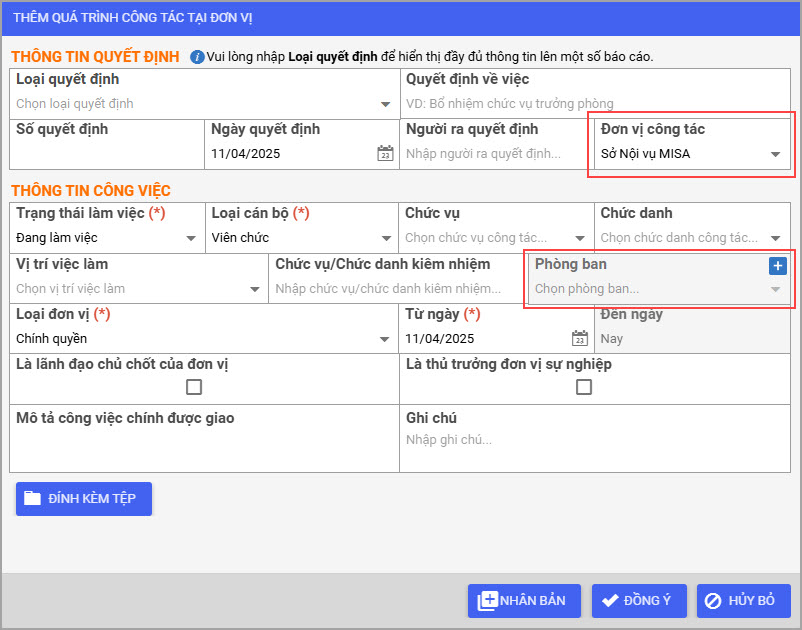Cancel with the Hủy bỏ button
Viewport: 802px width, 630px height.
click(x=743, y=601)
